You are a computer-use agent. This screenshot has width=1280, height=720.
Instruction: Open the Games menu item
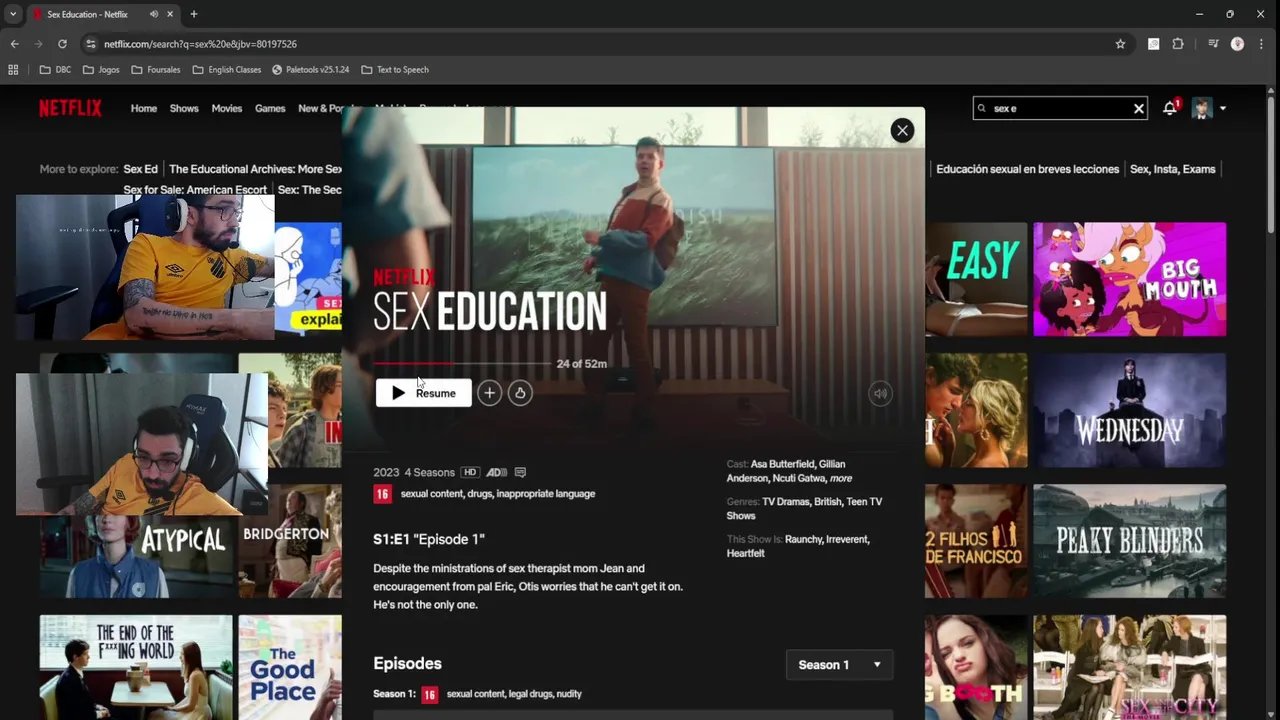(x=270, y=108)
